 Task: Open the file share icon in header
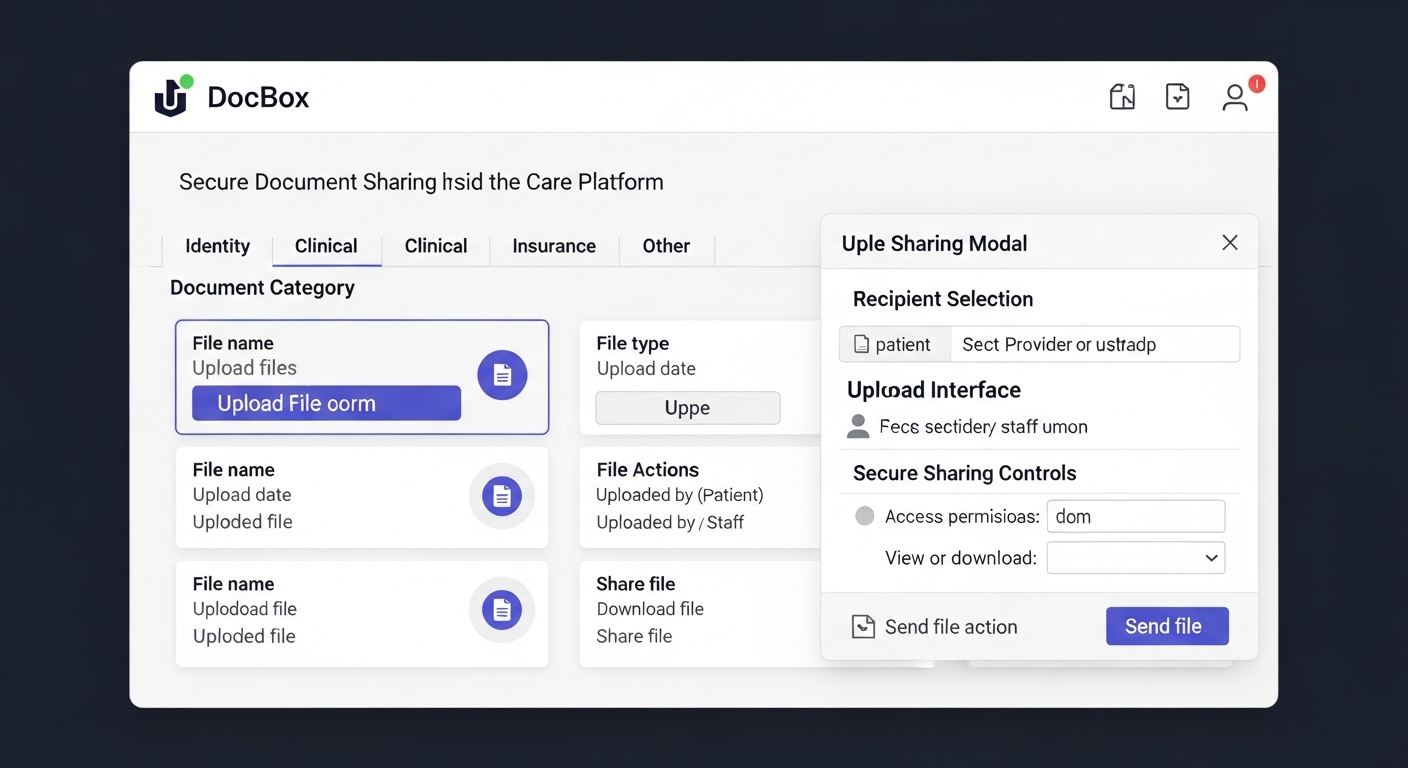click(1122, 97)
